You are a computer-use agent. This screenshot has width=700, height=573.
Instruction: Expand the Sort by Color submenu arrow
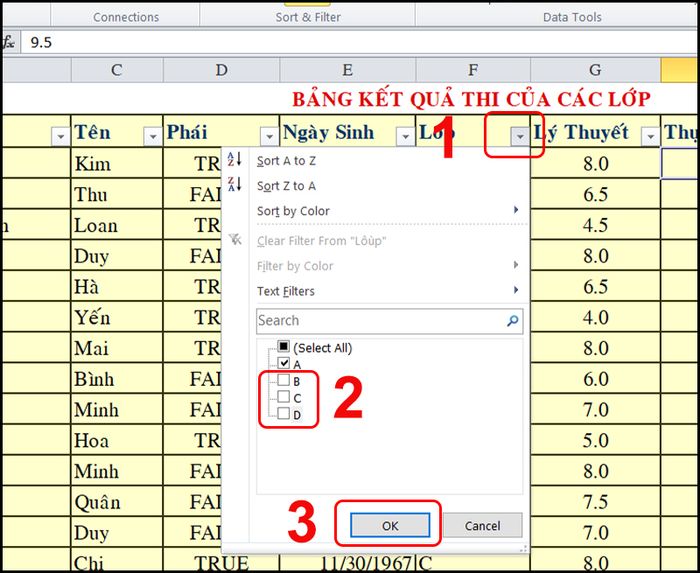[516, 210]
